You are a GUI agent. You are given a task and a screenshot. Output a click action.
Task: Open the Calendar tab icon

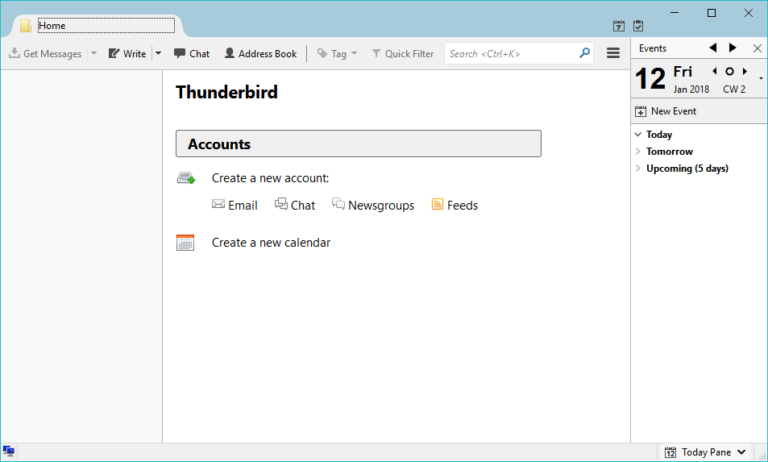coord(618,26)
